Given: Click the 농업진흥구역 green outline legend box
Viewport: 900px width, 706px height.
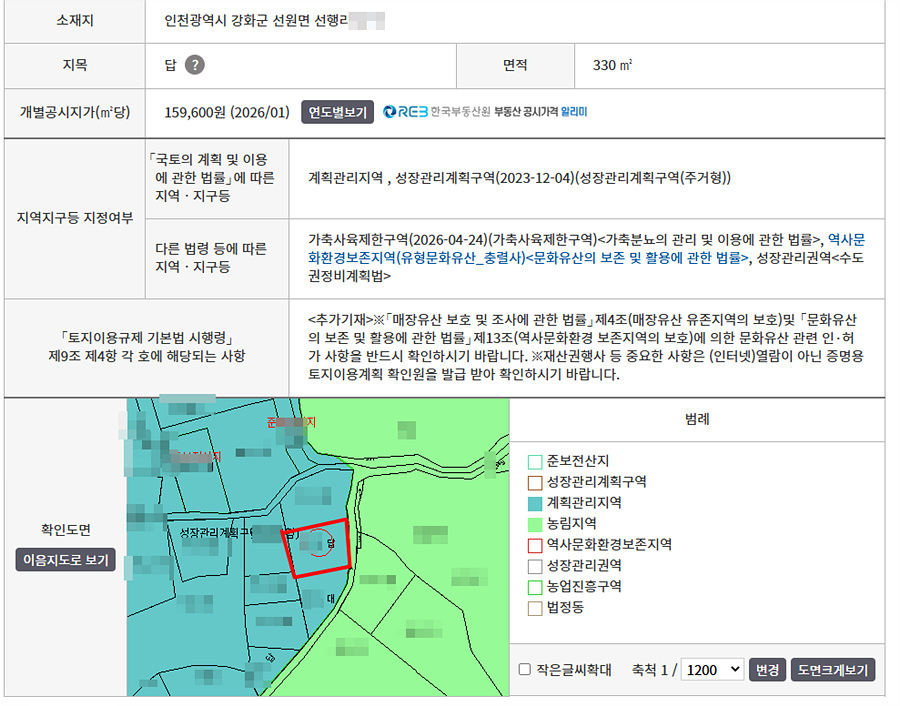Looking at the screenshot, I should click(x=534, y=587).
